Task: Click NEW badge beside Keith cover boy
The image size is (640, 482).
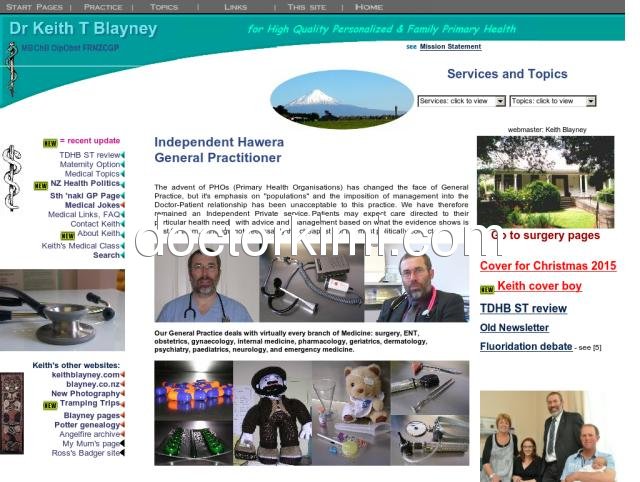Action: point(487,289)
